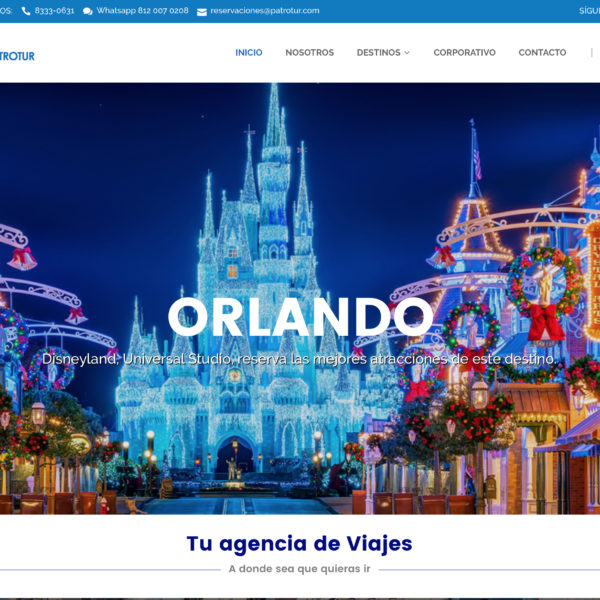The height and width of the screenshot is (600, 600).
Task: Open the CORPORATIVO page
Action: [x=465, y=52]
